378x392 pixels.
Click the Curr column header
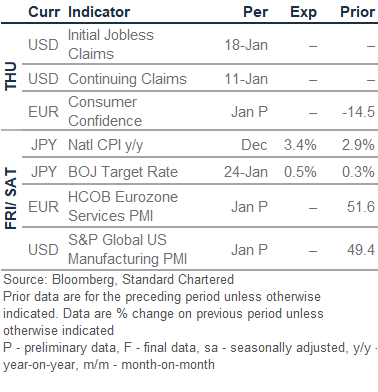(x=44, y=12)
